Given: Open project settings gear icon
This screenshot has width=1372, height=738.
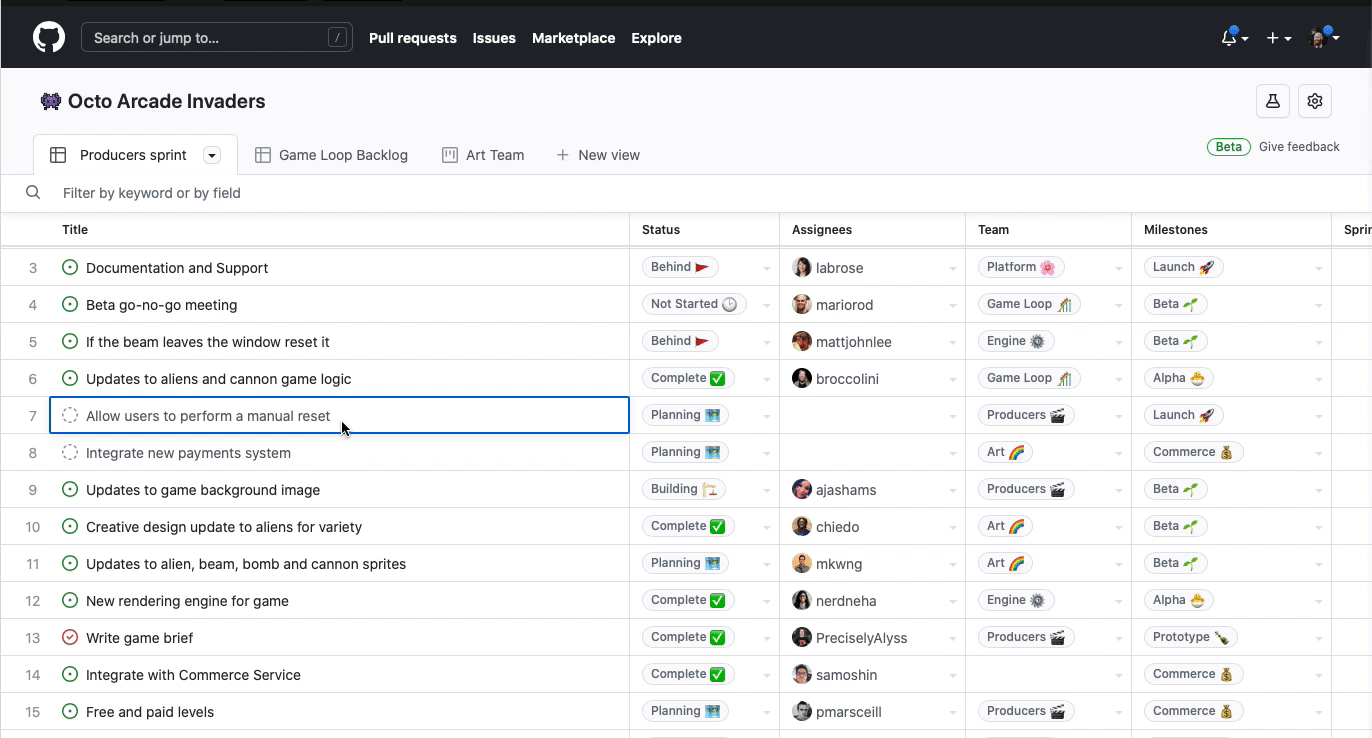Looking at the screenshot, I should pyautogui.click(x=1315, y=101).
